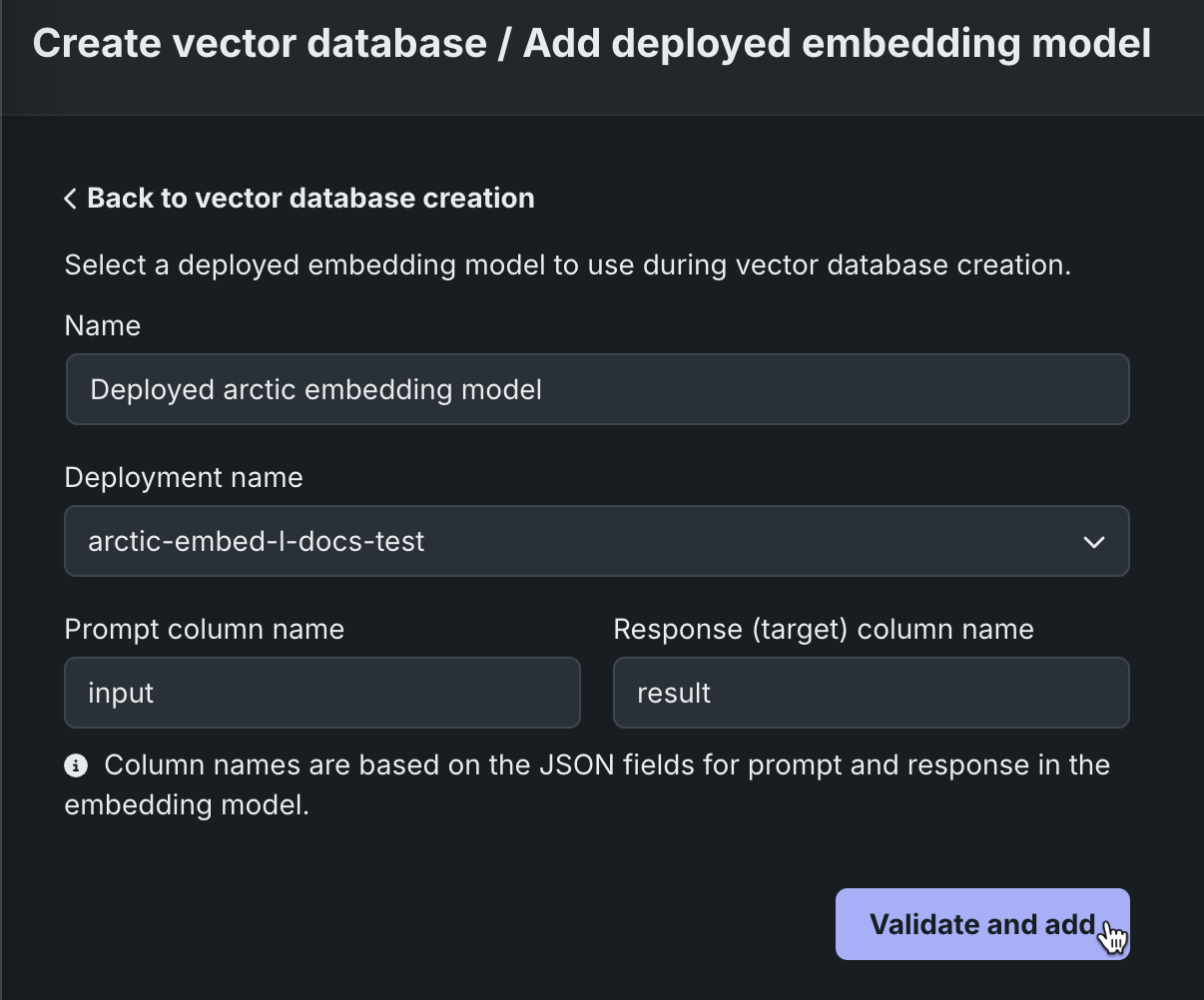Expand the dropdown using the chevron arrow

point(1093,542)
